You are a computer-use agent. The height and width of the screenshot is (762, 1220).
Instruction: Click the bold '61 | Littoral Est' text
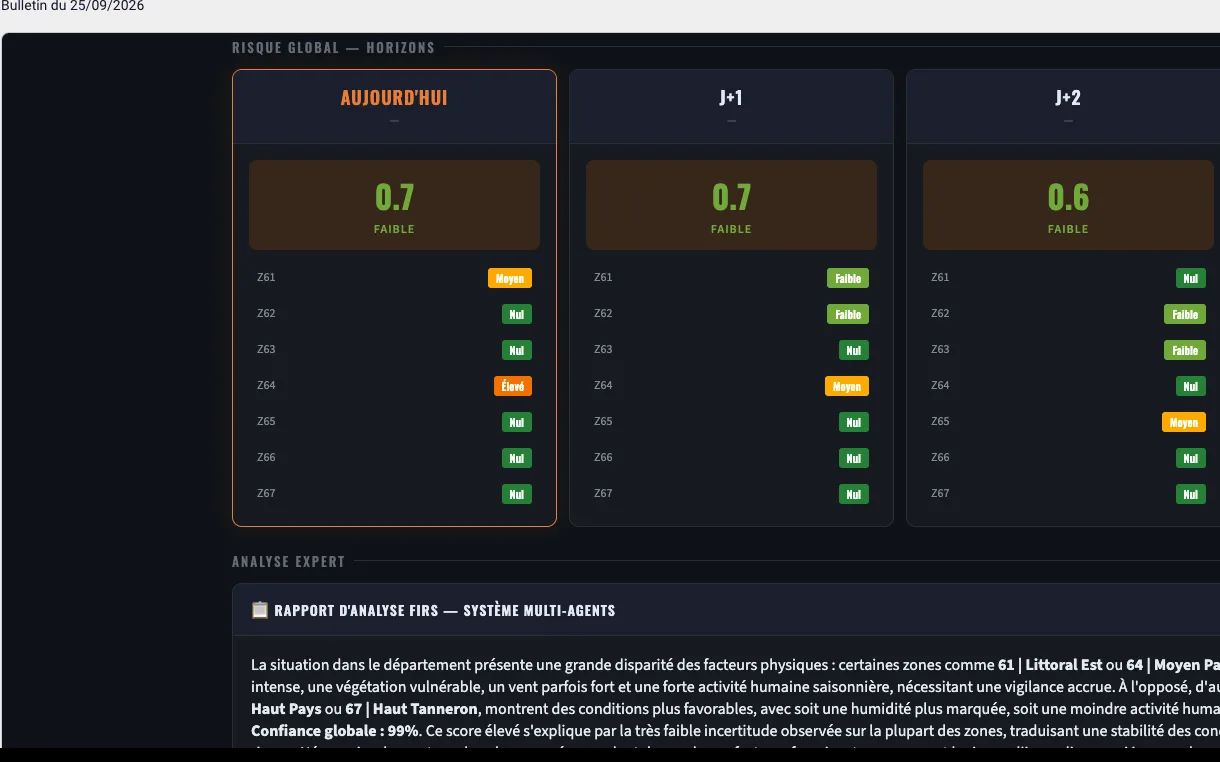tap(1050, 665)
